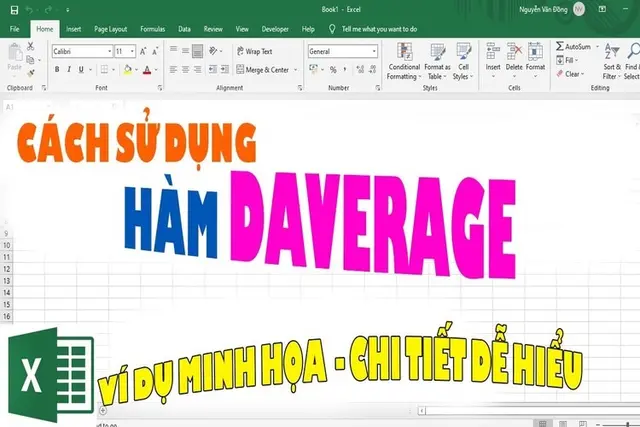Viewport: 640px width, 427px height.
Task: Click Align Right icon
Action: point(198,70)
